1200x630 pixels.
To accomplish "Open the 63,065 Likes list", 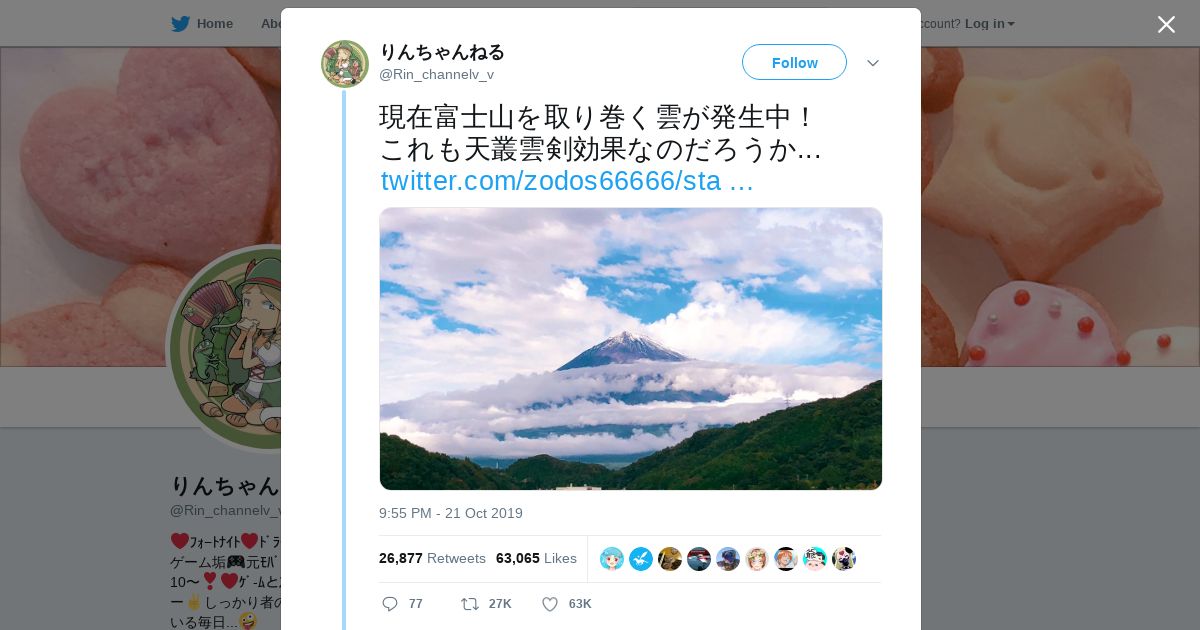I will [536, 558].
